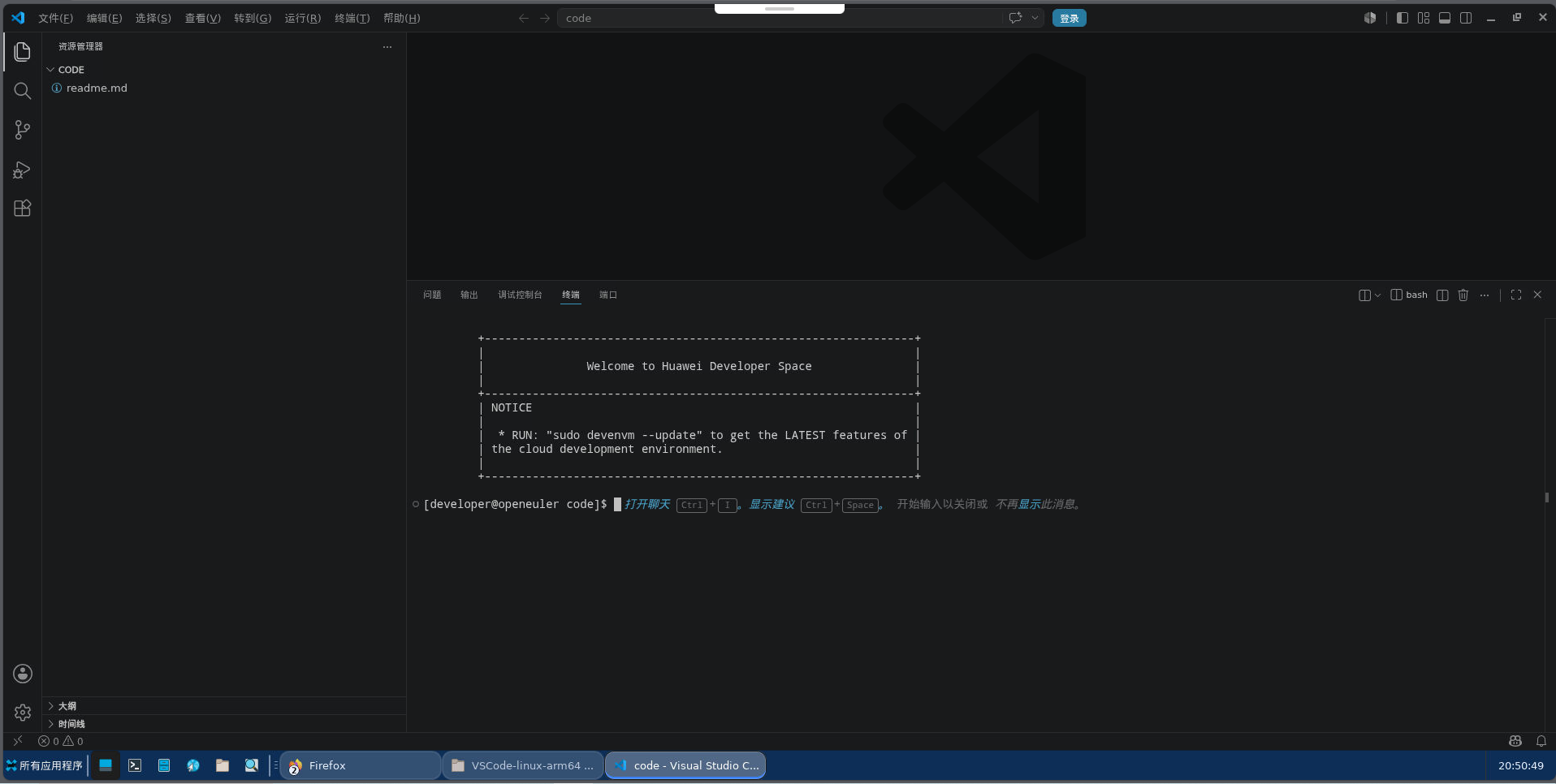Screen dimensions: 1556x784
Task: Click the show desktop icon in taskbar
Action: [x=106, y=765]
